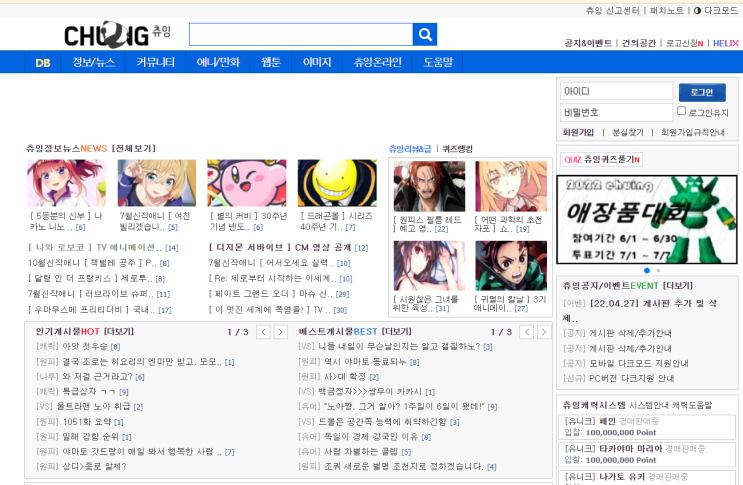The height and width of the screenshot is (485, 743).
Task: Open the 드래곤볼 시리즈 40주년 thumbnail
Action: coord(337,183)
